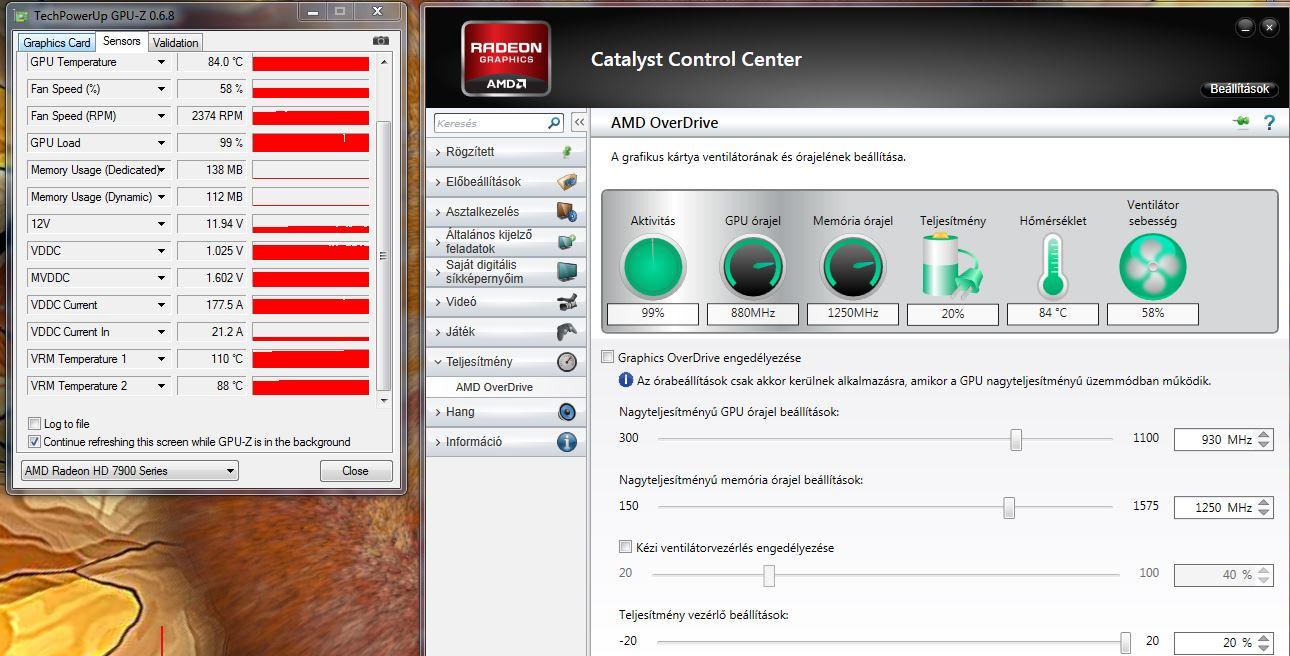Click the Radeon Graphics AMD logo

coord(506,58)
